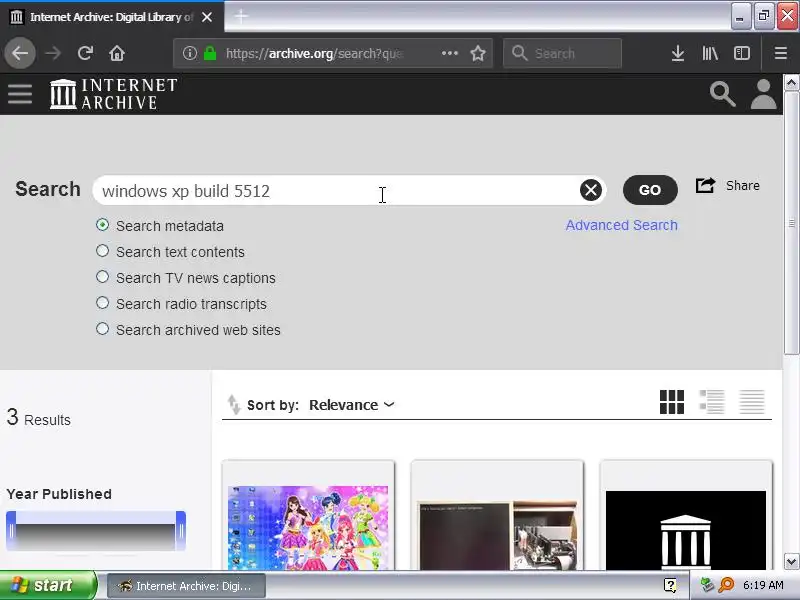Click the GO search button

point(650,190)
